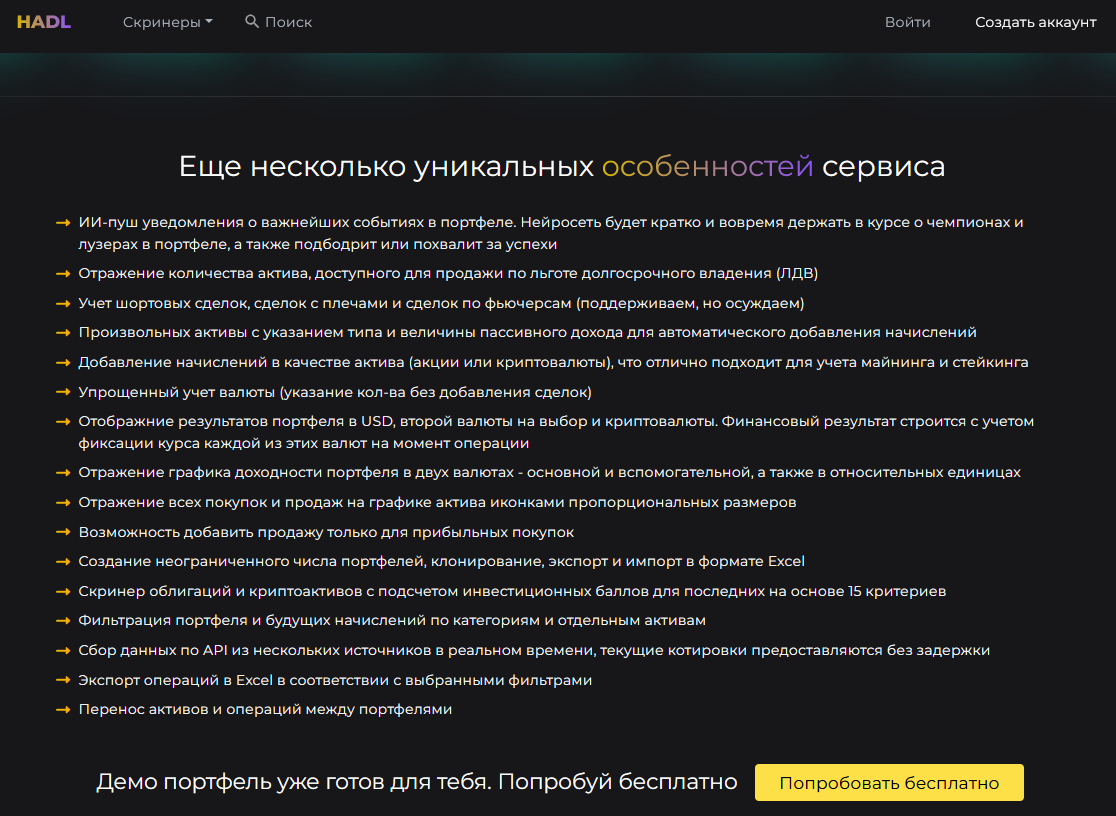Click the colored word особенностей in heading
This screenshot has width=1116, height=816.
pyautogui.click(x=707, y=166)
